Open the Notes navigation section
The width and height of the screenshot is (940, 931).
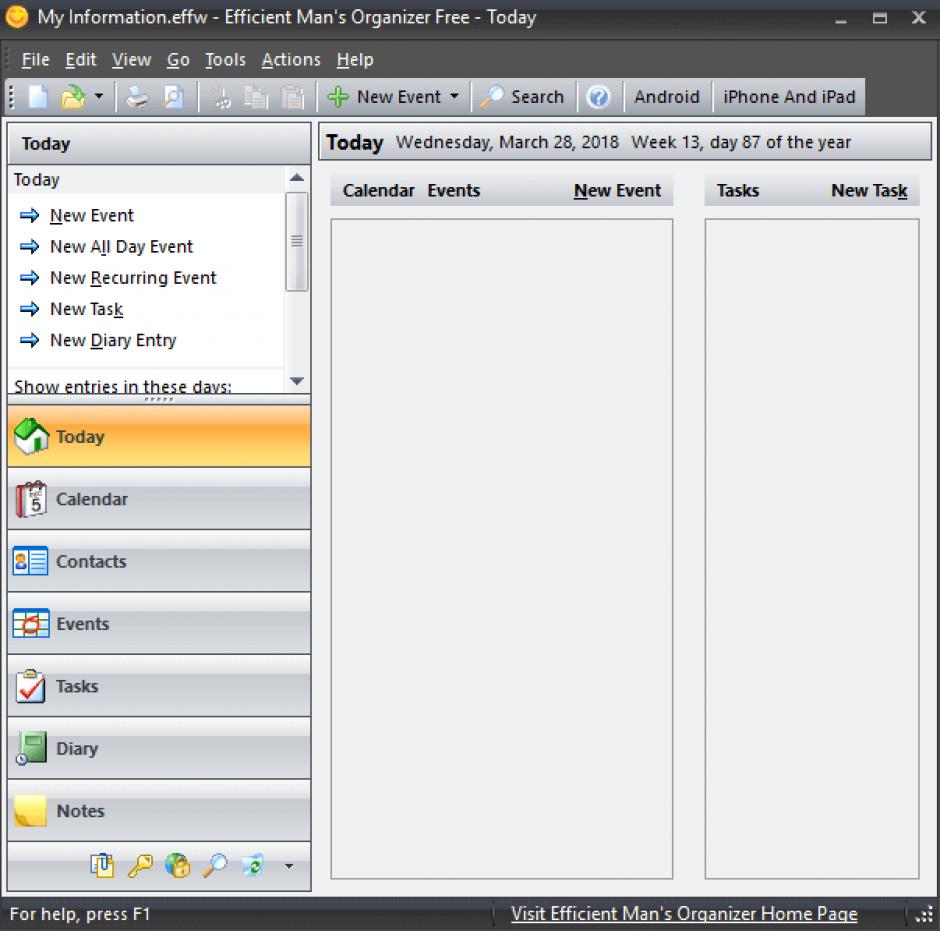pos(159,811)
